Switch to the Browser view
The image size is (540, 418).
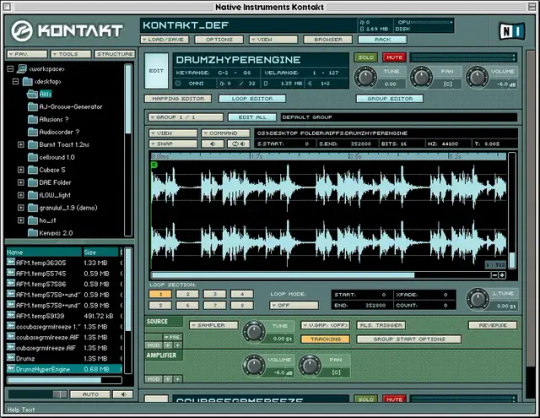(x=328, y=40)
